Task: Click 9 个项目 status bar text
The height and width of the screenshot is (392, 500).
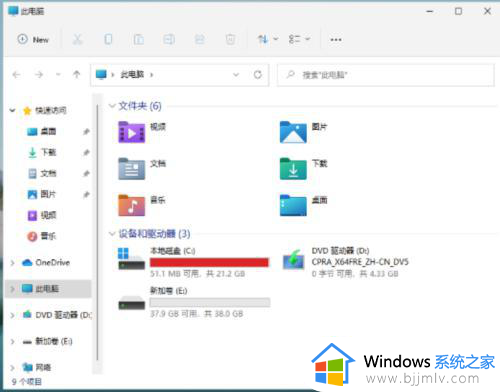Action: pyautogui.click(x=27, y=382)
